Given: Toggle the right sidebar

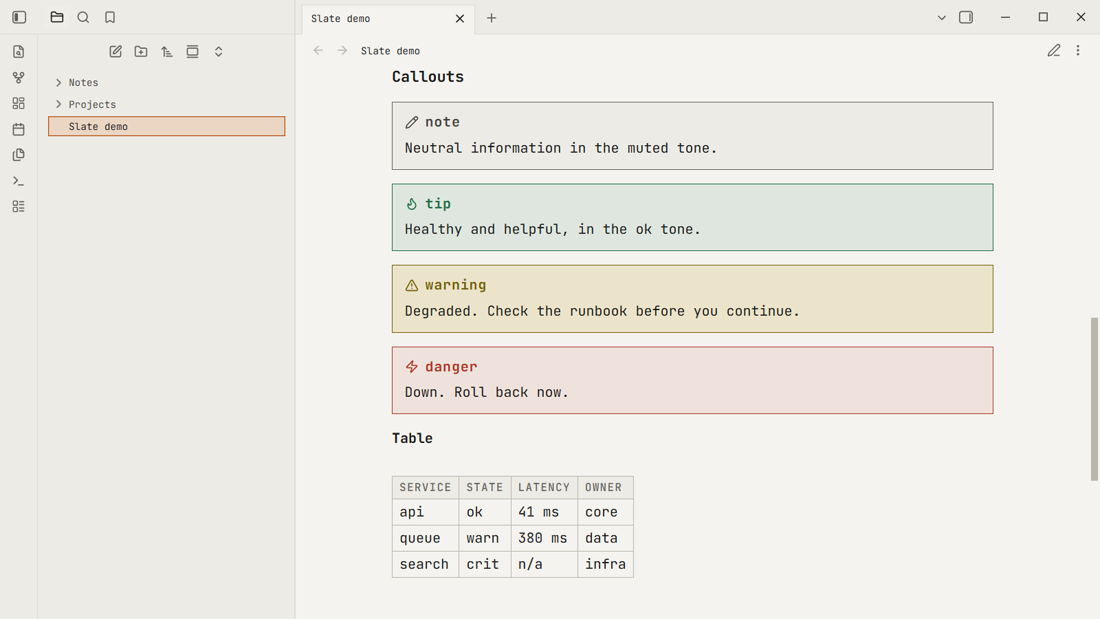Looking at the screenshot, I should pos(966,18).
